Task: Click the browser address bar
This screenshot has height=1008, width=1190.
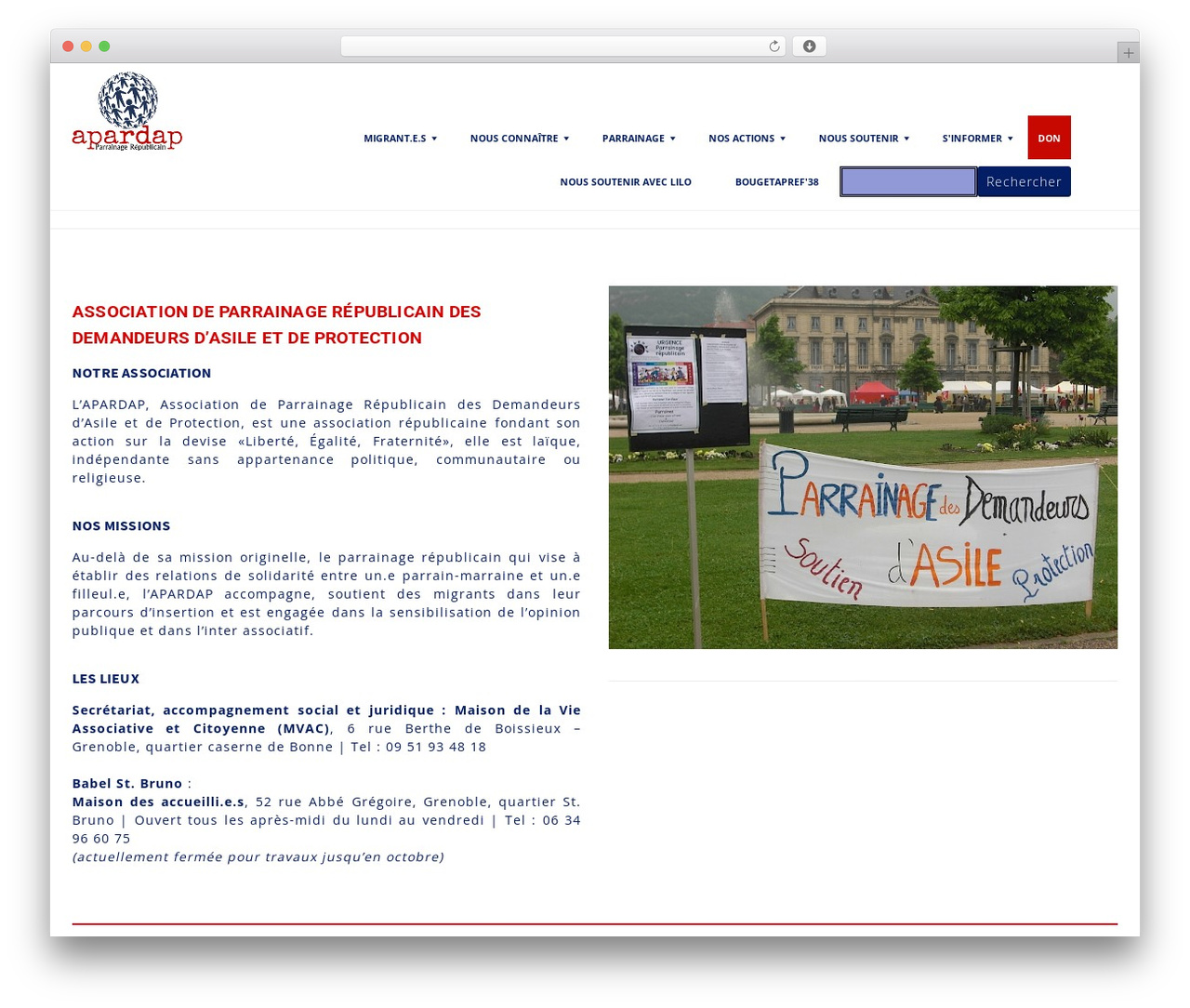Action: pos(563,46)
